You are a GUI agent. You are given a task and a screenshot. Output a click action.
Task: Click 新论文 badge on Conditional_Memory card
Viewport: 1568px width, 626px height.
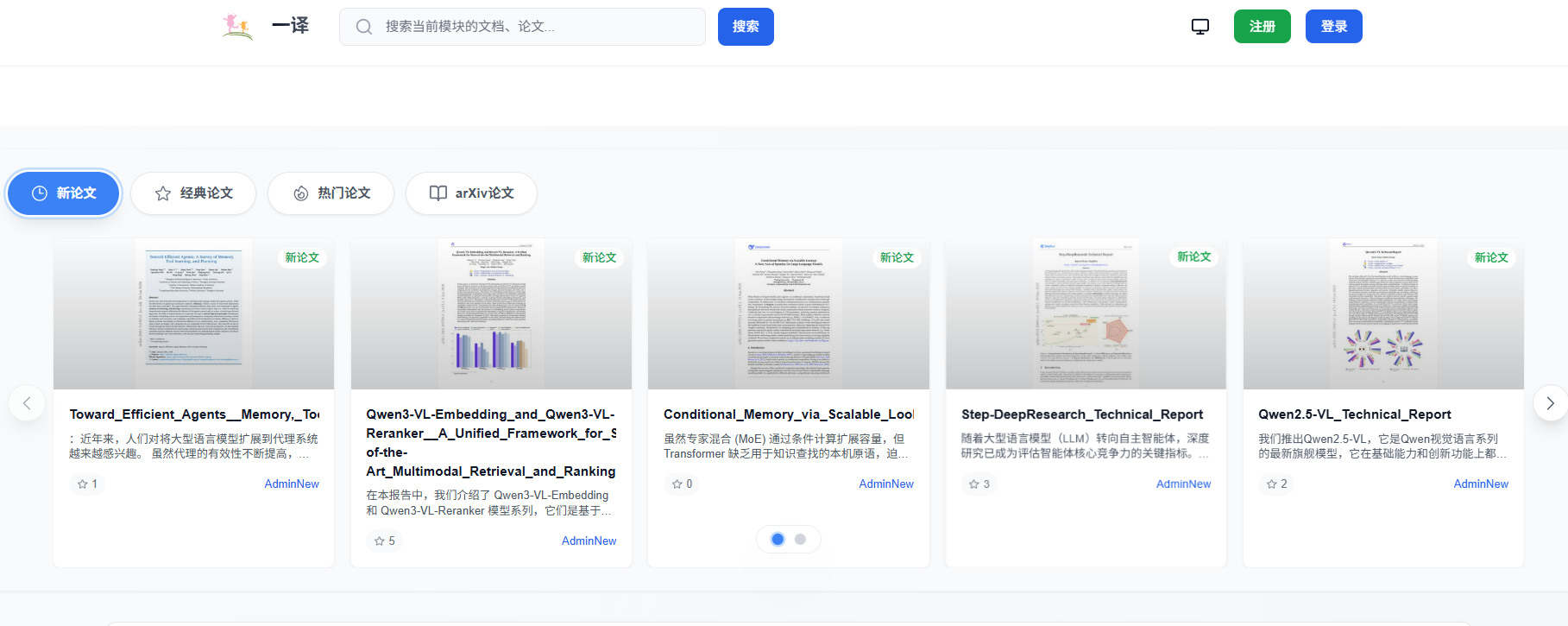(x=897, y=257)
